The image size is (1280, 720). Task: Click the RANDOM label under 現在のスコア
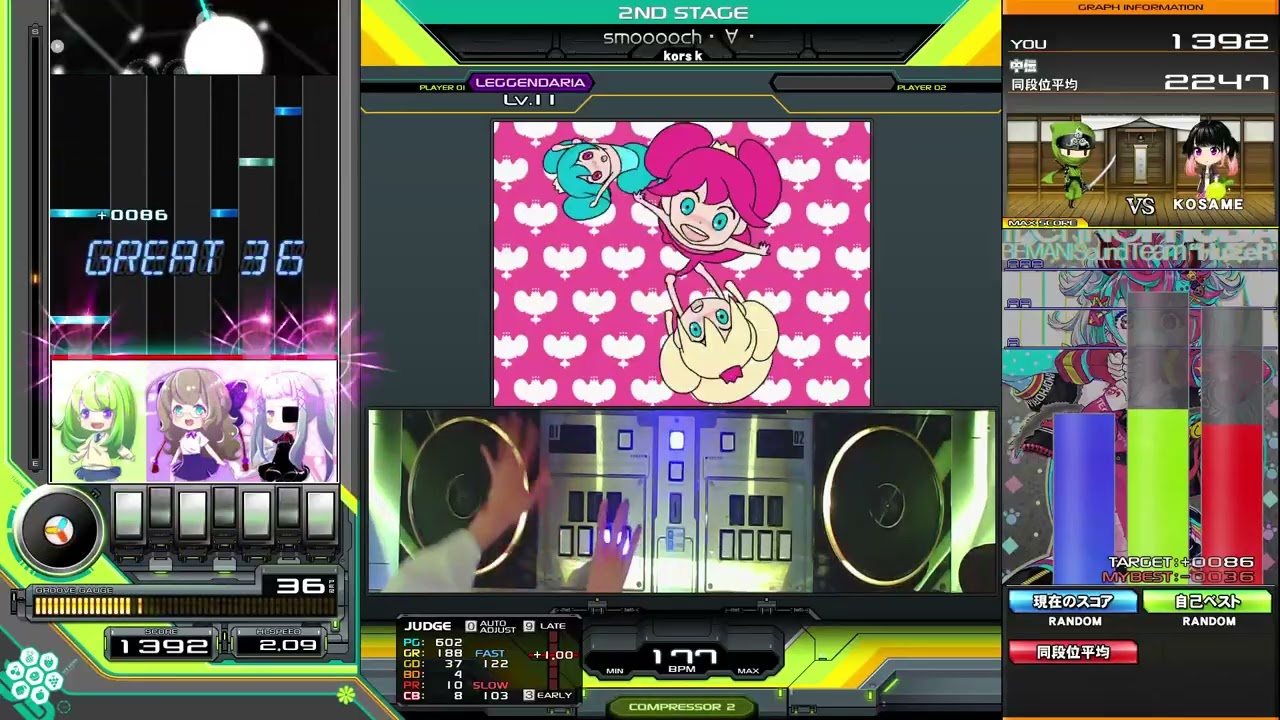1075,622
